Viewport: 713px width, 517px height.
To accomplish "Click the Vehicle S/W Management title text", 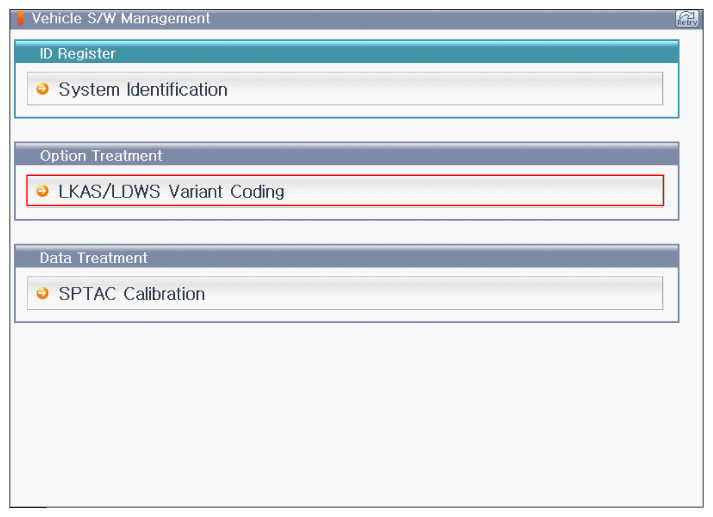I will (x=121, y=18).
